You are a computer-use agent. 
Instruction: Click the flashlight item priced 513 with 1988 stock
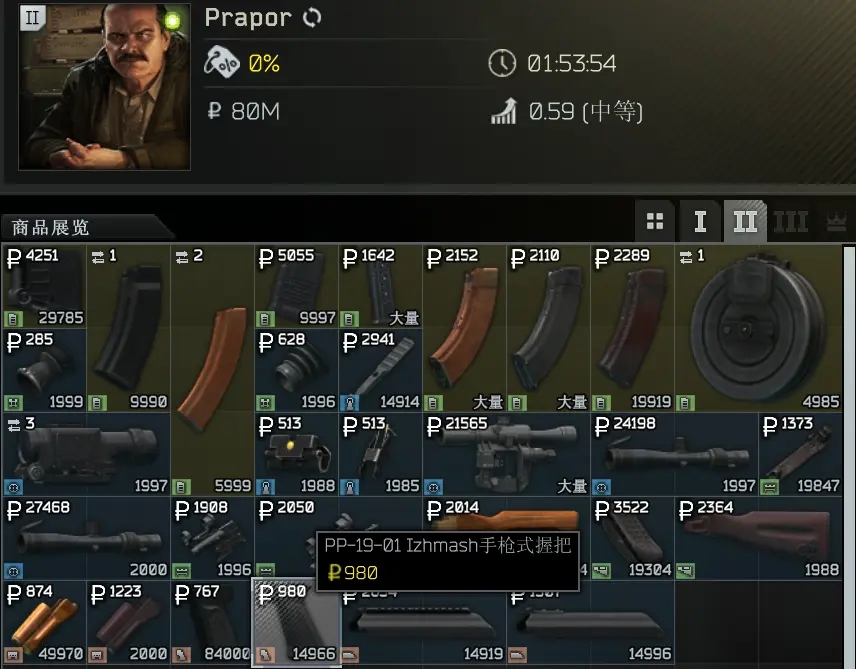(x=296, y=454)
